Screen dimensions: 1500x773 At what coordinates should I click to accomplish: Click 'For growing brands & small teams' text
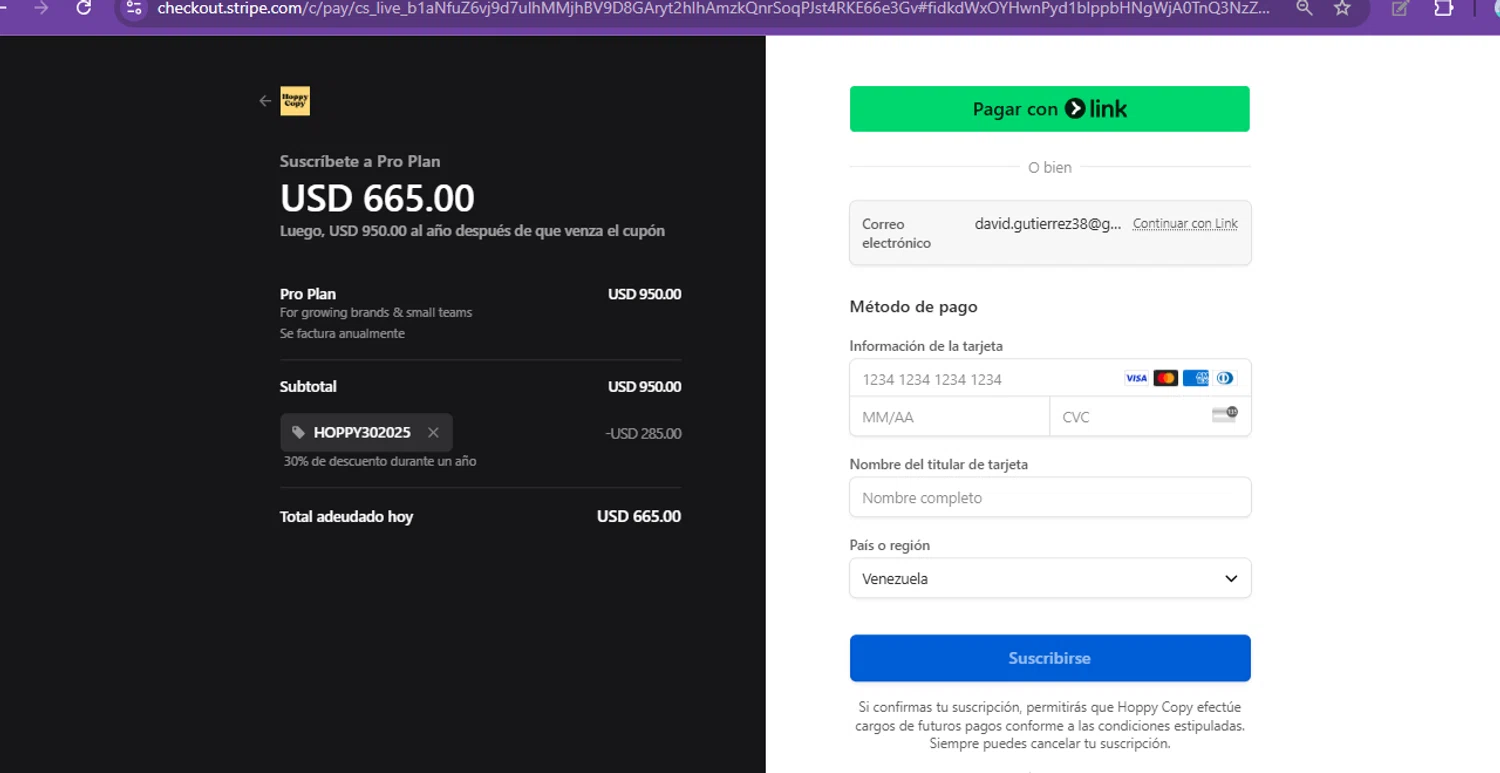(376, 313)
